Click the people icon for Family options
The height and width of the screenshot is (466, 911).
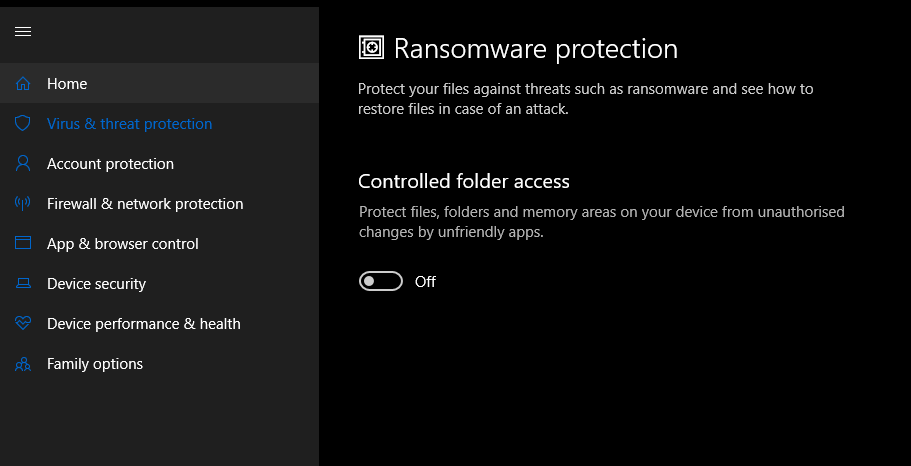point(23,364)
